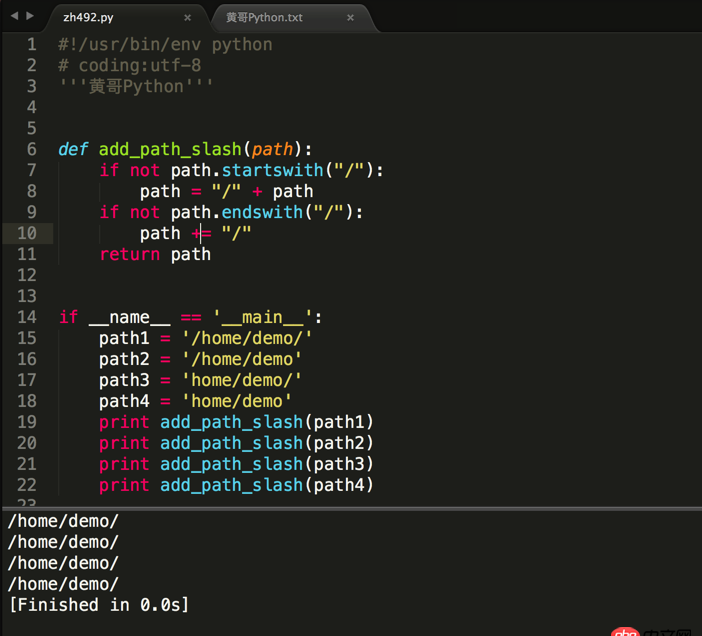The width and height of the screenshot is (702, 636).
Task: Click line number 22 in the gutter
Action: point(27,485)
